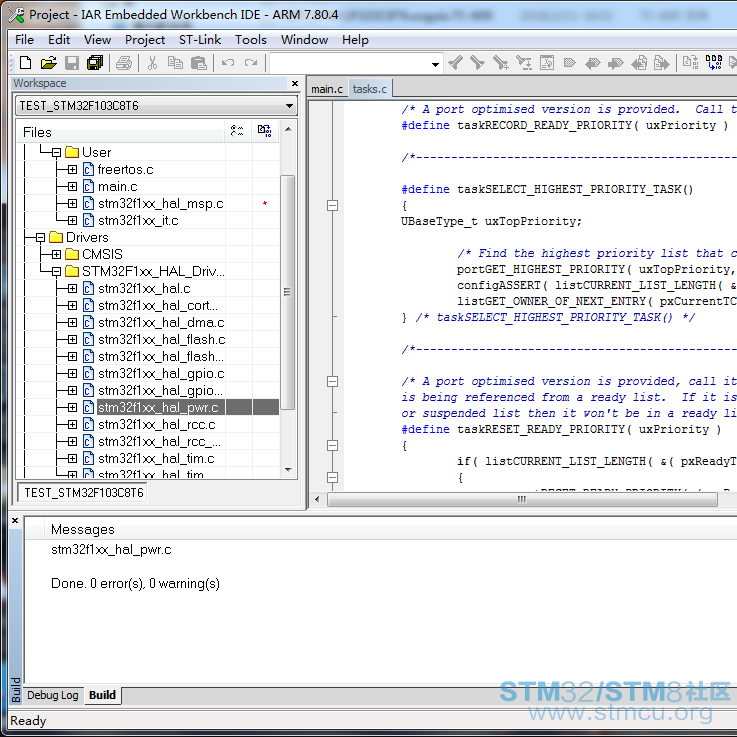Click the Open file folder icon

pyautogui.click(x=48, y=63)
